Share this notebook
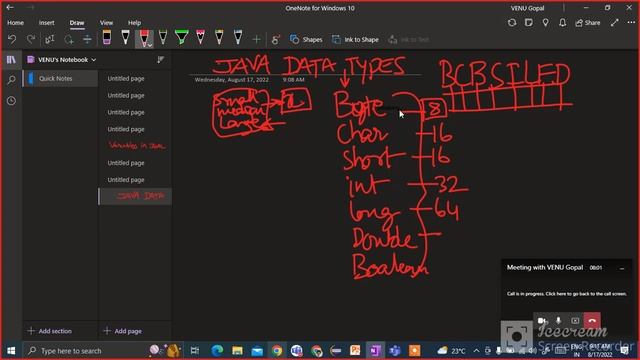This screenshot has width=640, height=360. pos(588,23)
